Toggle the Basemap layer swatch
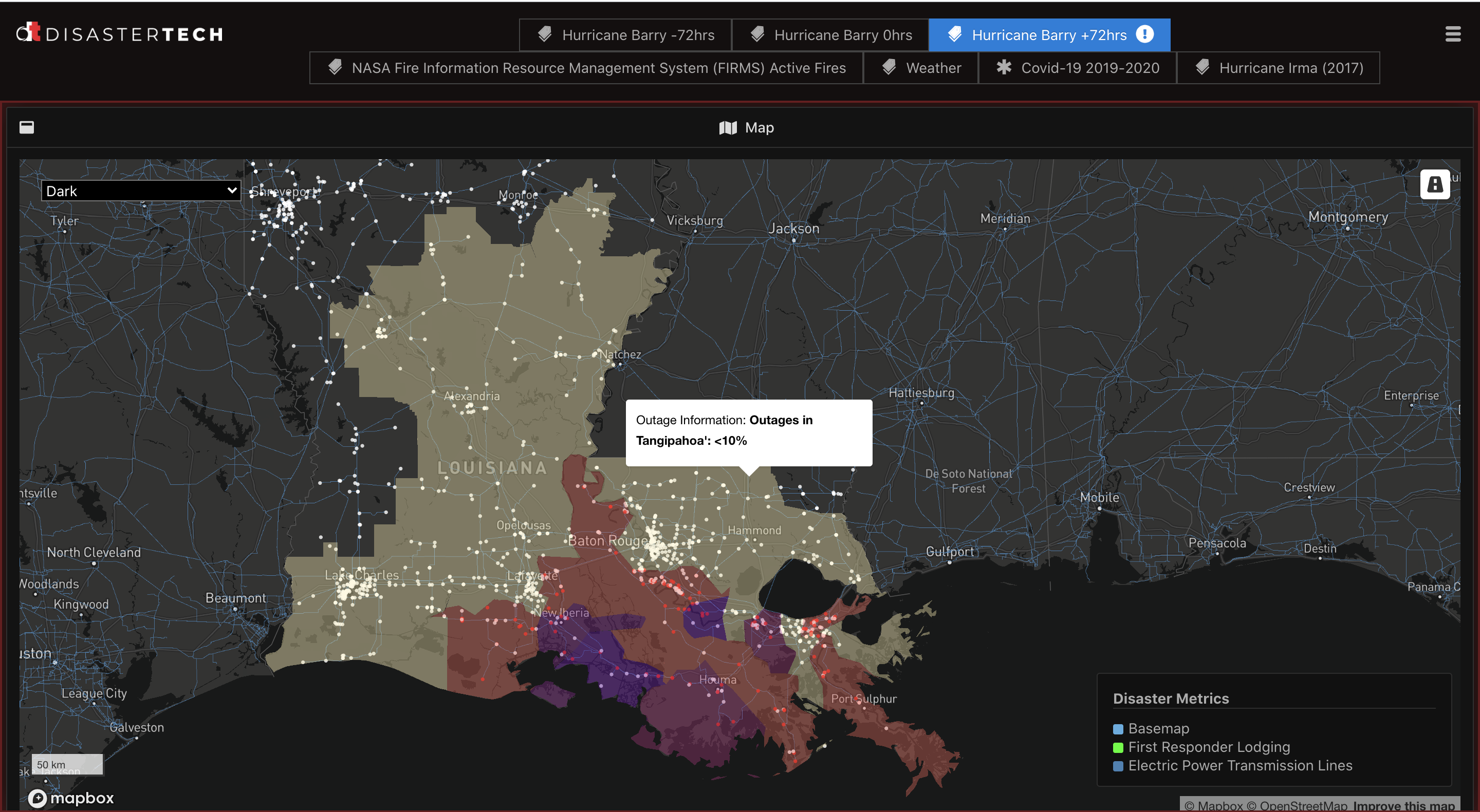The height and width of the screenshot is (812, 1480). click(1118, 729)
